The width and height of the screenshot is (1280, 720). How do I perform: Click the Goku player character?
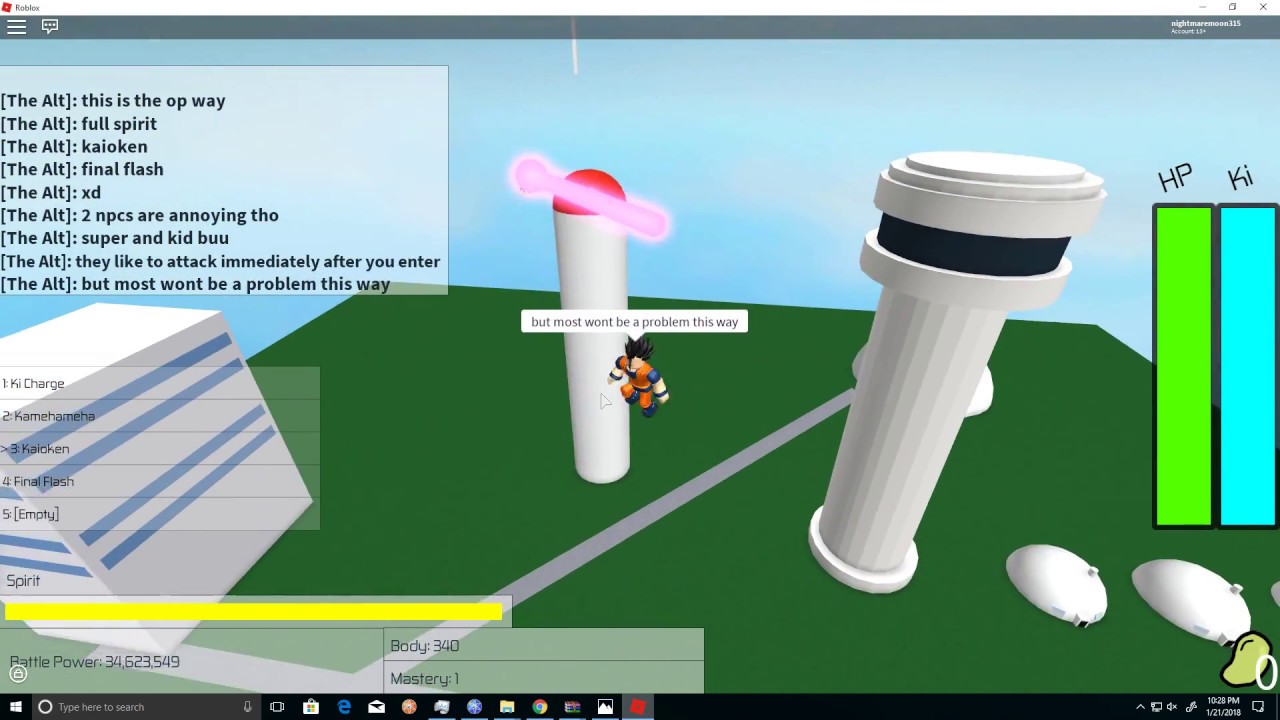(x=639, y=375)
